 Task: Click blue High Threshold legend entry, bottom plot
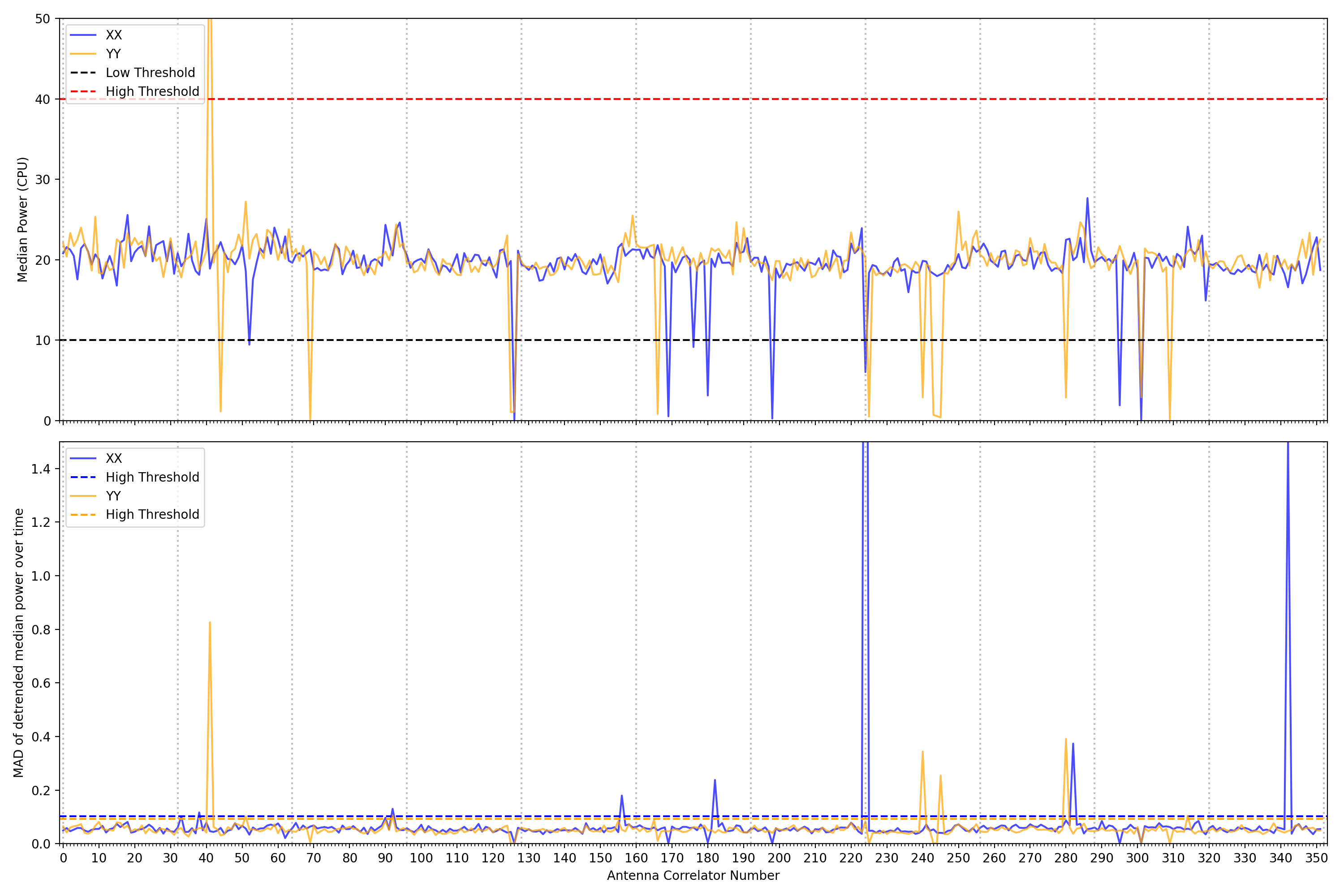pos(152,477)
